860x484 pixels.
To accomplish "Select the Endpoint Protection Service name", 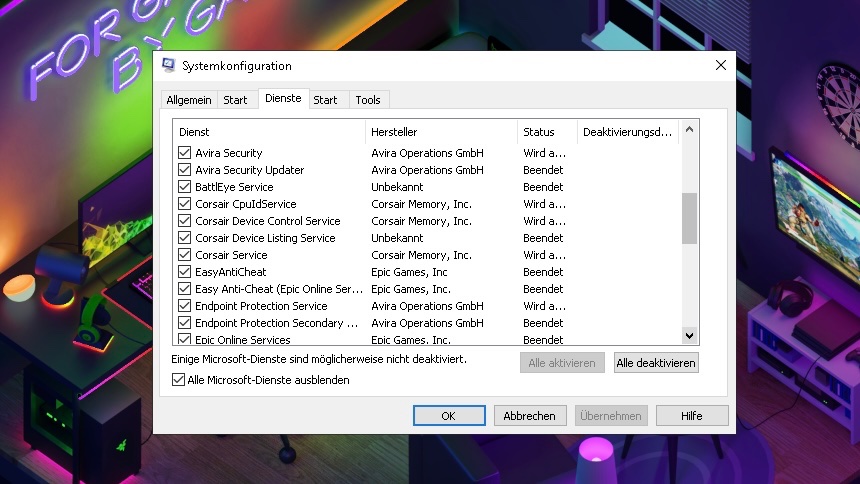I will click(261, 306).
